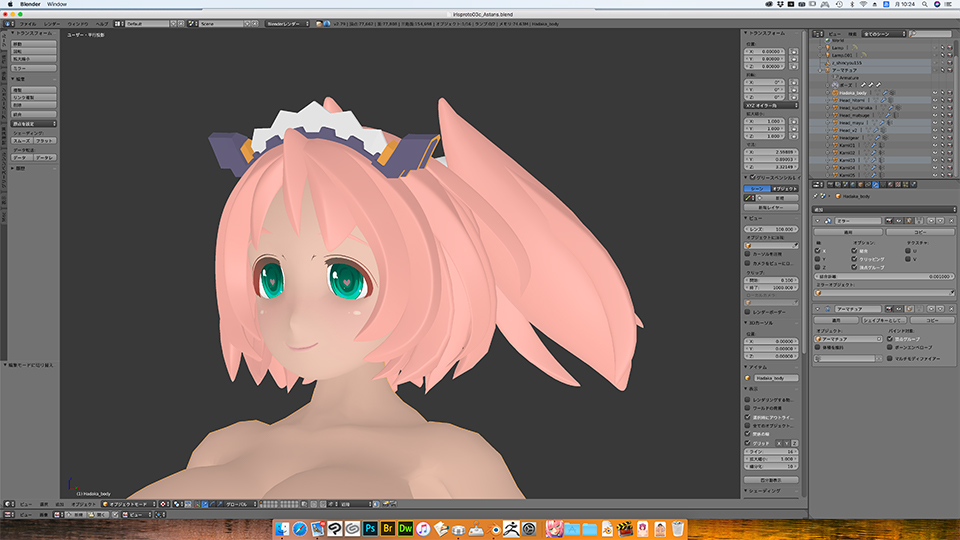Open the modifier 追加 dropdown
Screen dimensions: 960x540
point(884,209)
